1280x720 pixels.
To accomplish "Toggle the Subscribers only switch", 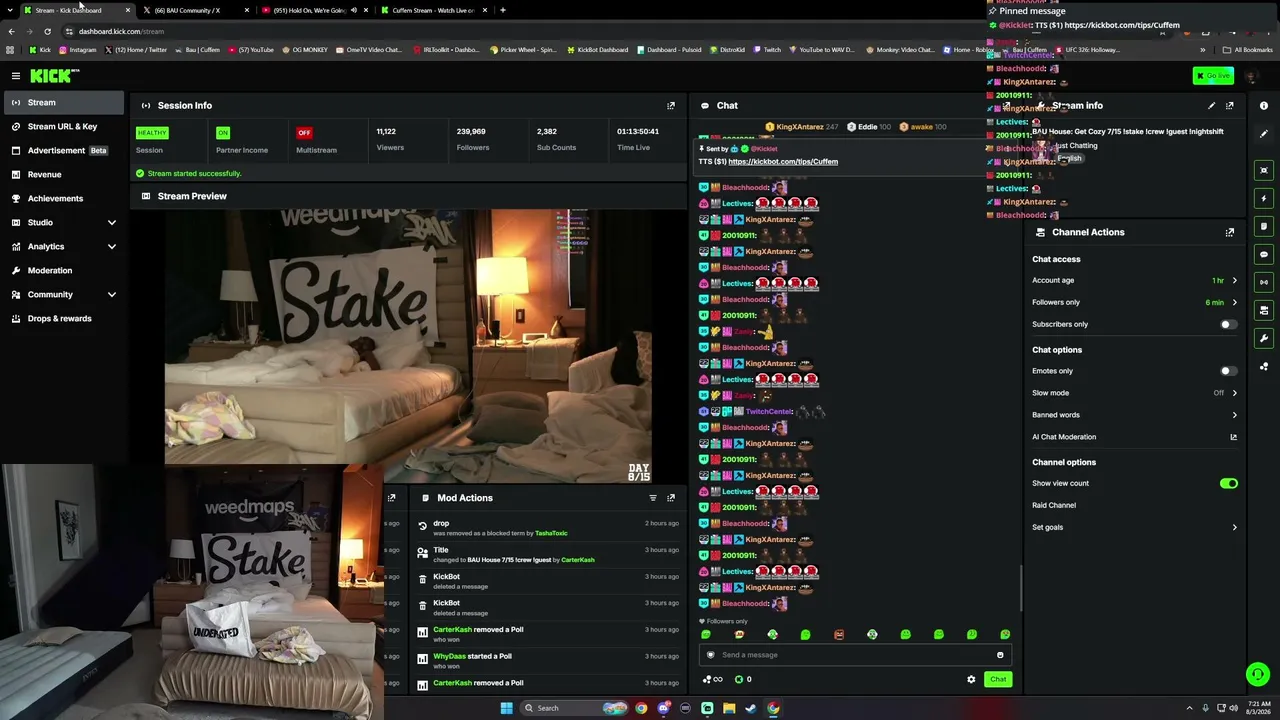I will 1228,324.
